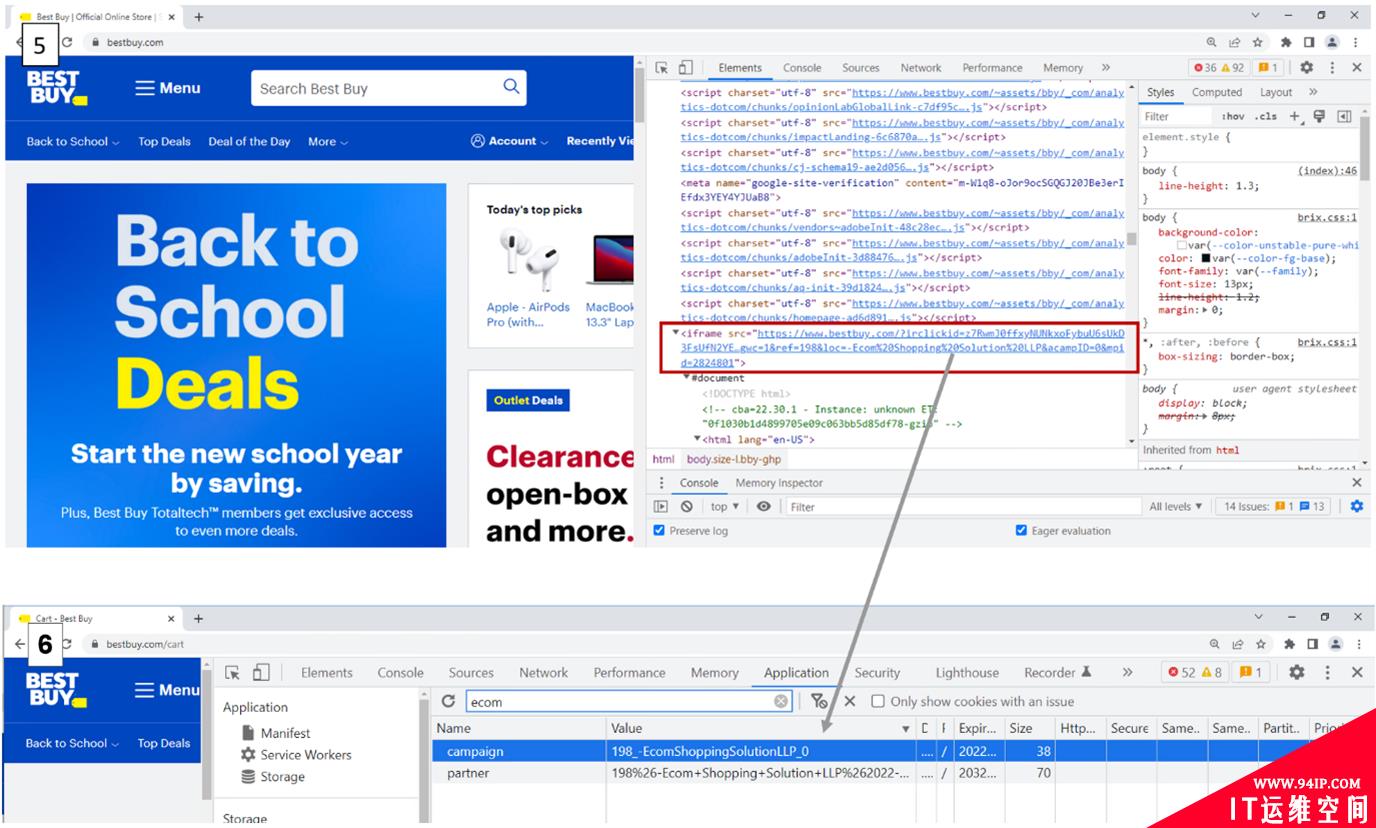Select body.size-l.bby-ghp breadcrumb
The image size is (1376, 828).
(x=734, y=459)
